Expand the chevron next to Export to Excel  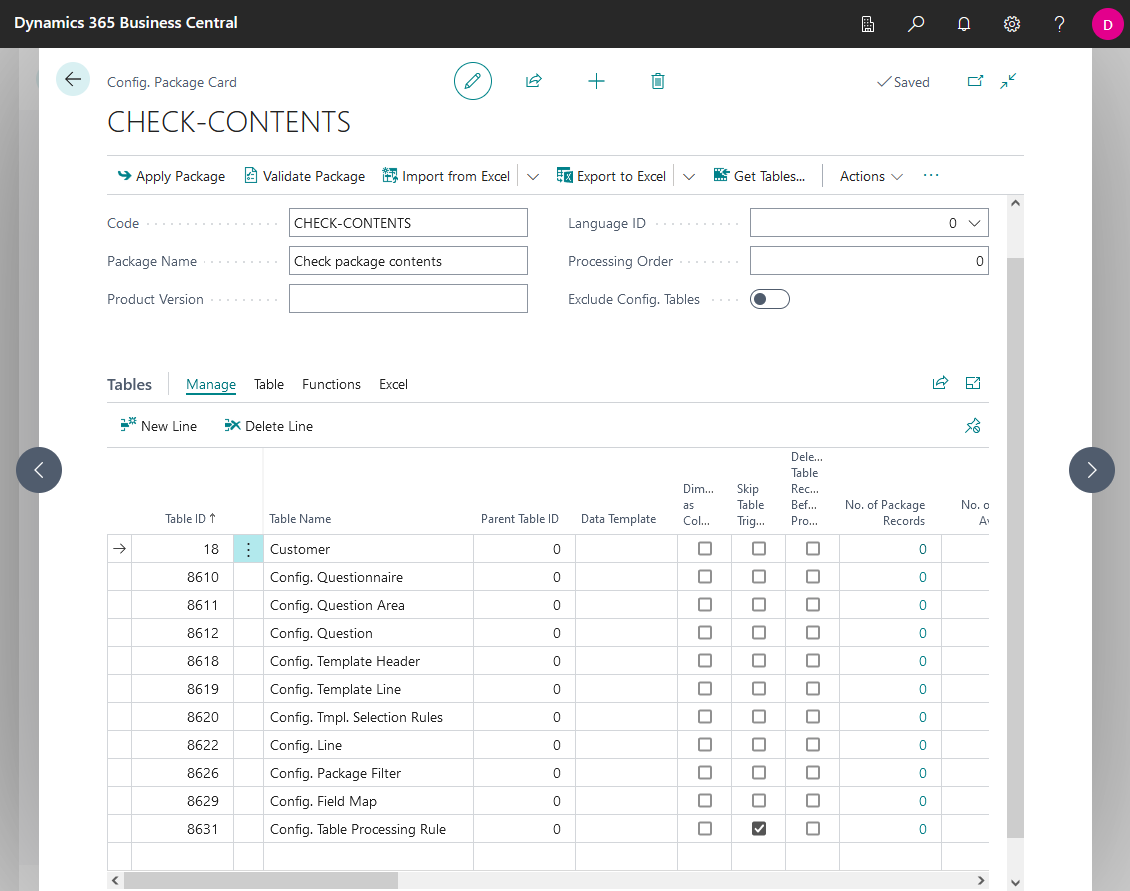[688, 175]
